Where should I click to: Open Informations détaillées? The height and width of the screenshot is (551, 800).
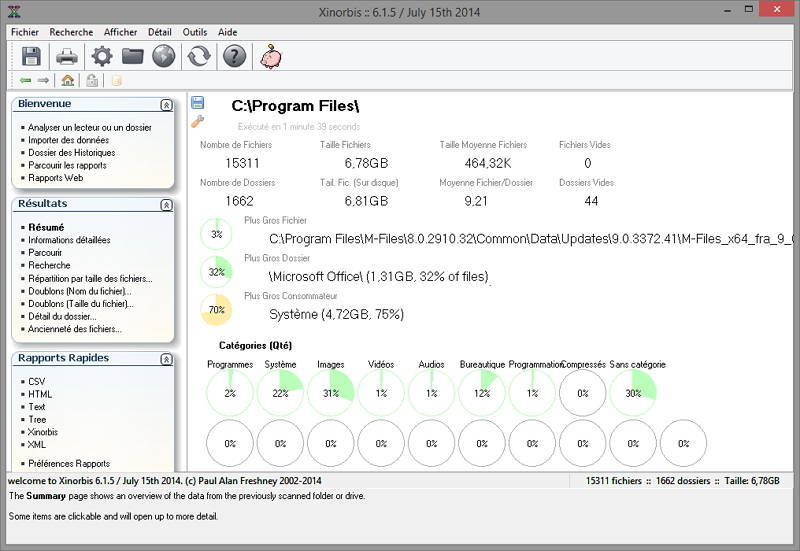click(69, 240)
